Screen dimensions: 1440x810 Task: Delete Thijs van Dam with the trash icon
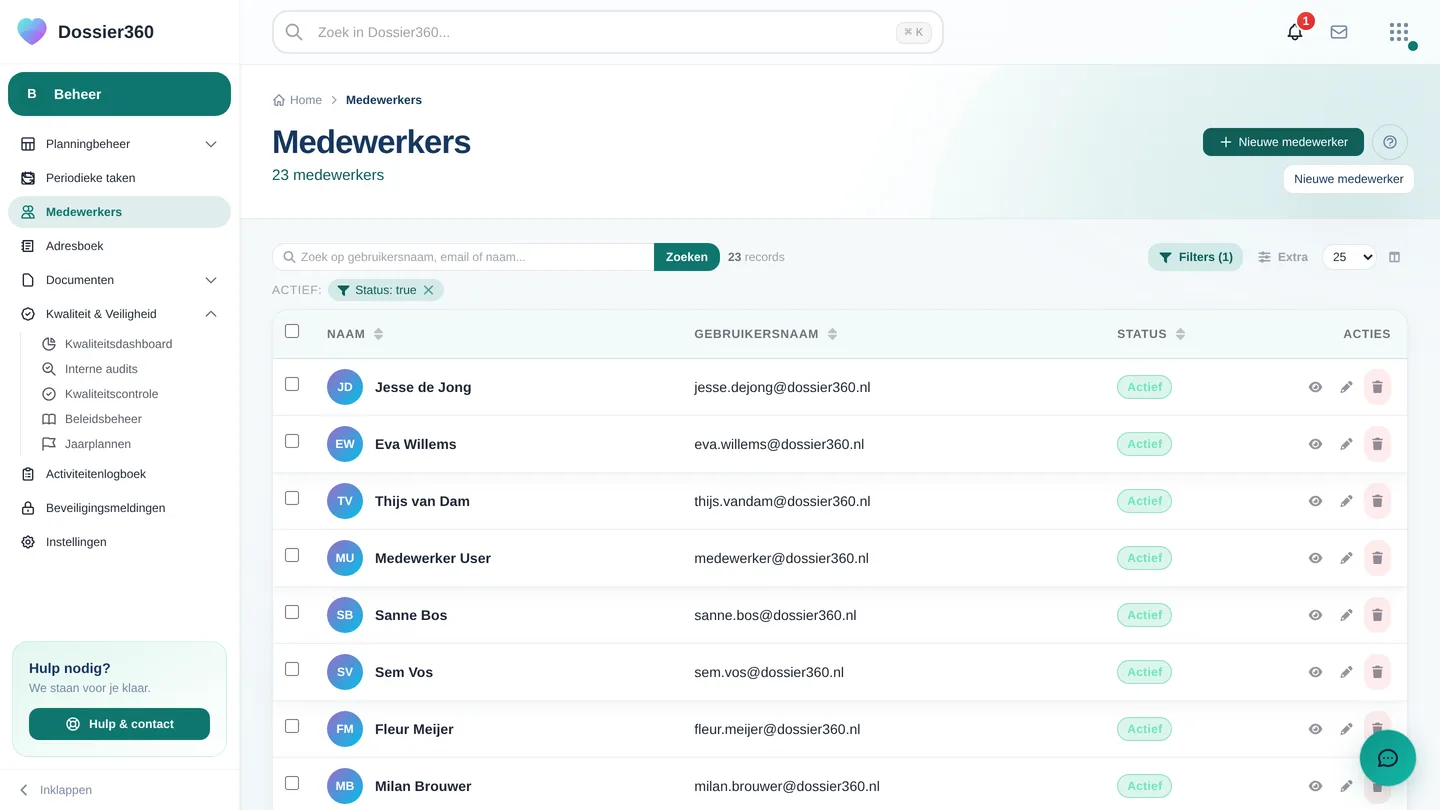point(1377,501)
